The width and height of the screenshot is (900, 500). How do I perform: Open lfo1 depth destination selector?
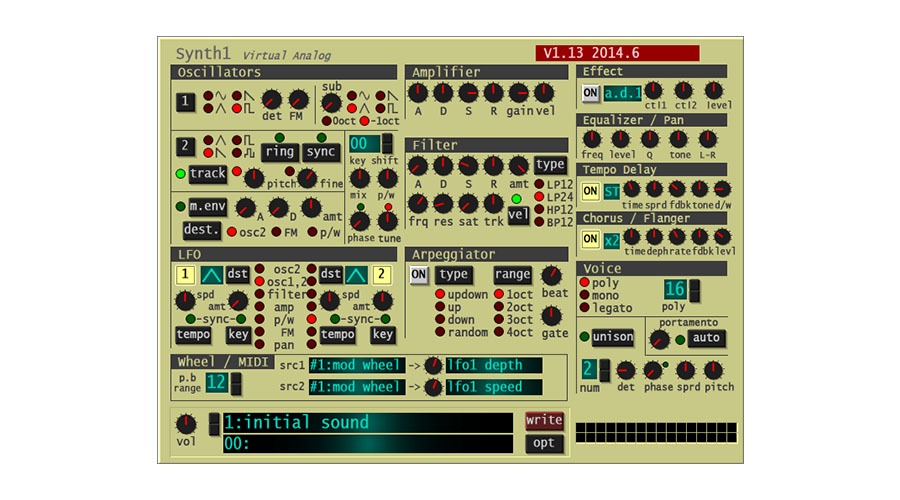(x=494, y=365)
